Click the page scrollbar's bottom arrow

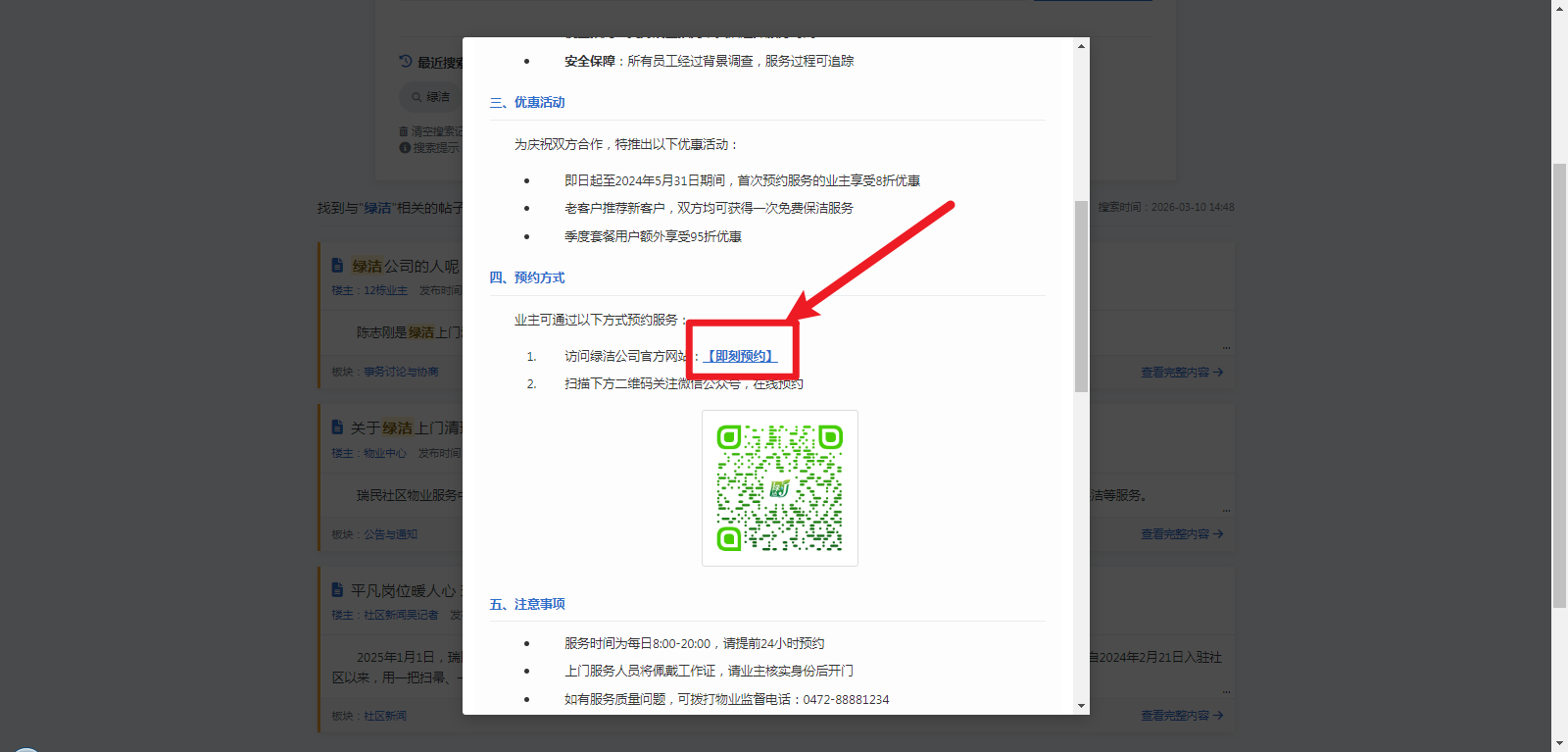pos(1559,744)
